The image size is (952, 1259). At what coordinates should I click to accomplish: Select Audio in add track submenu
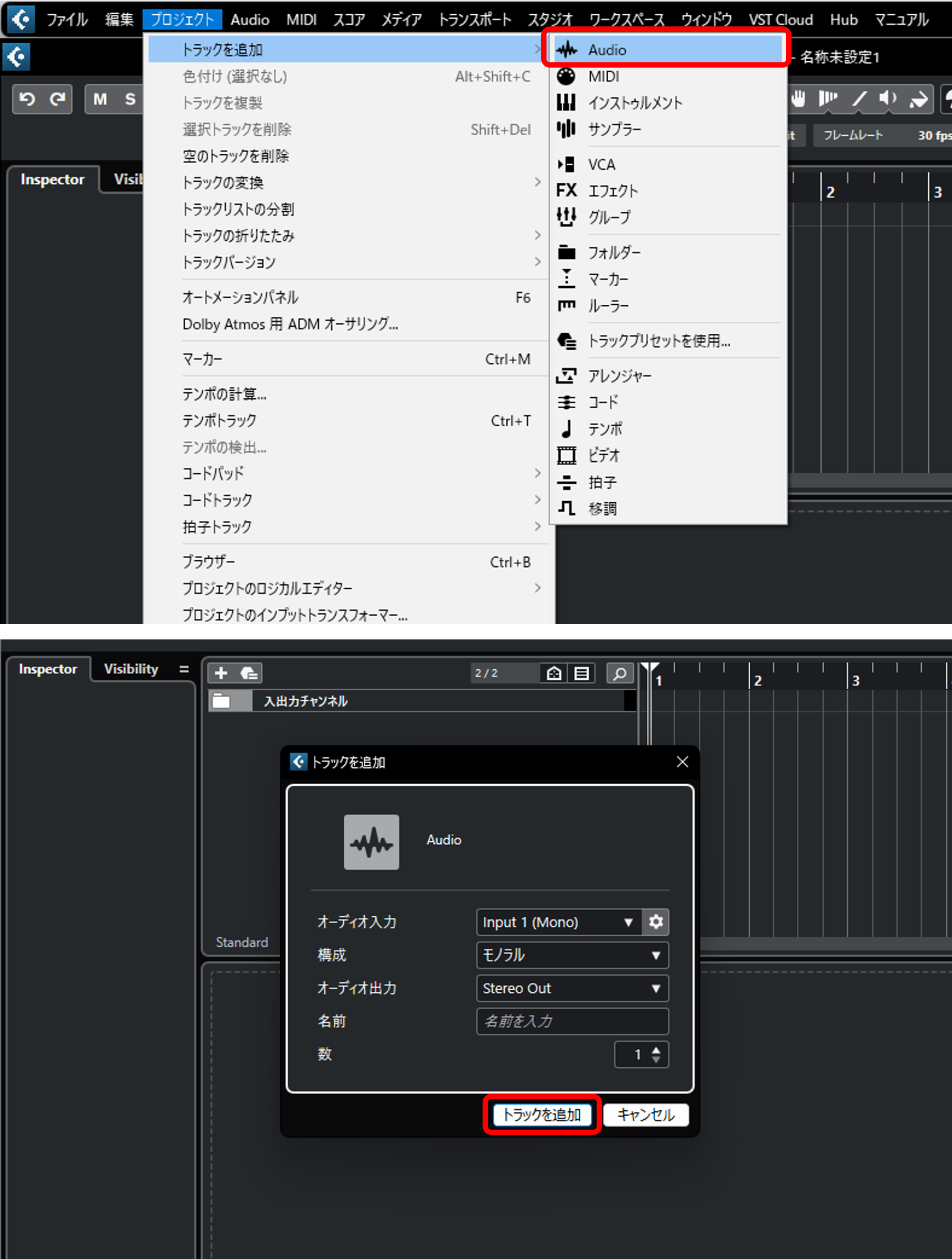pos(667,50)
